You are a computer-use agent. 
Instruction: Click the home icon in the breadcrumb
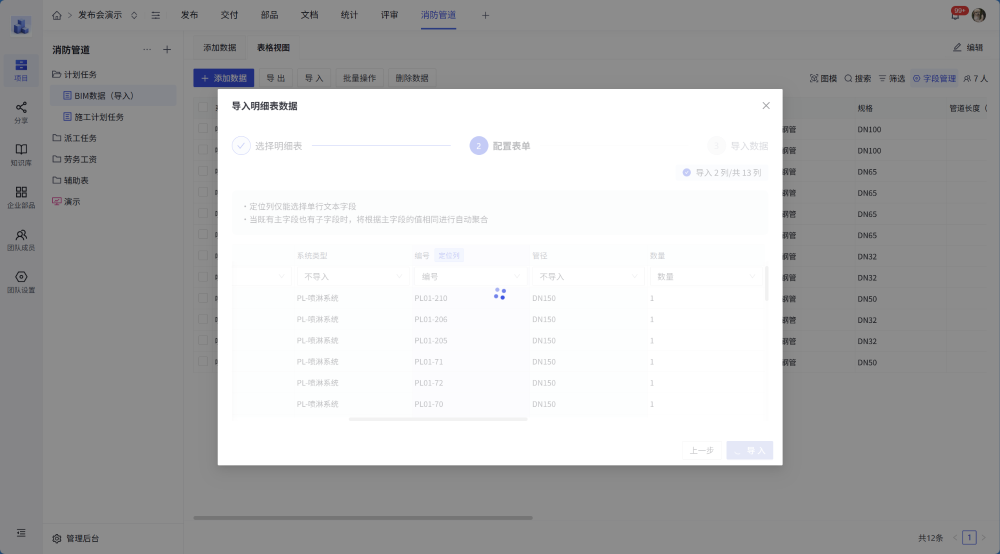57,15
